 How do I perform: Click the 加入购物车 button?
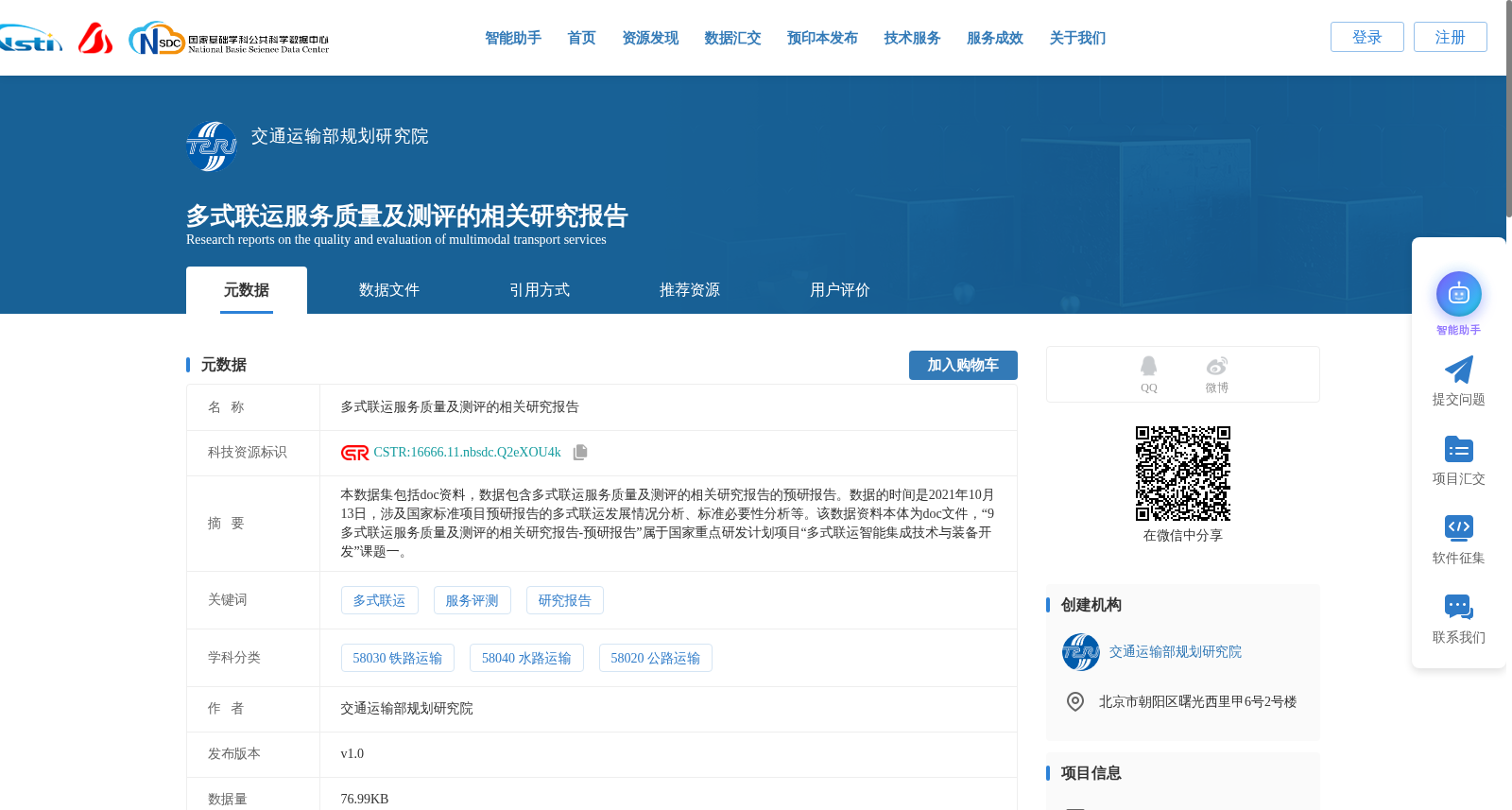[x=963, y=366]
